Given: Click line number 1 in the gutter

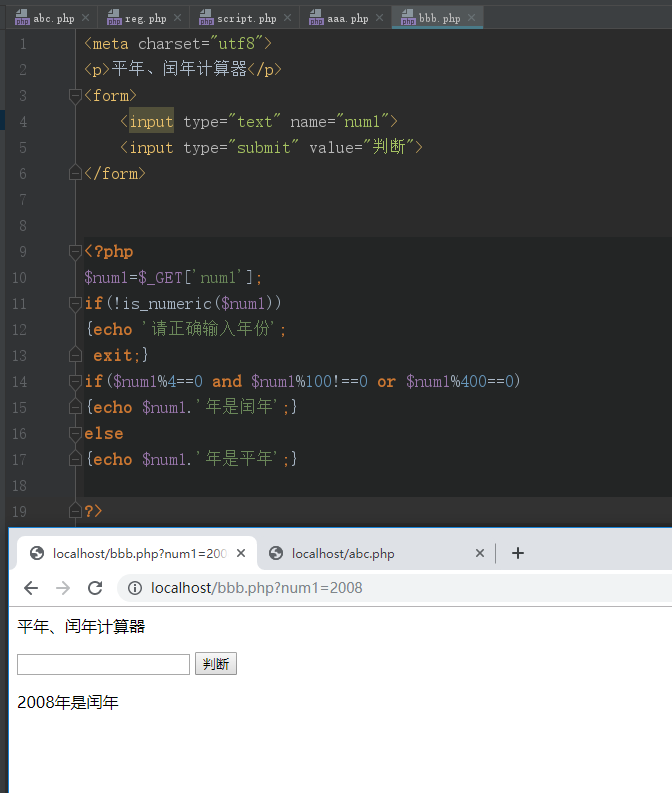Looking at the screenshot, I should click(23, 44).
